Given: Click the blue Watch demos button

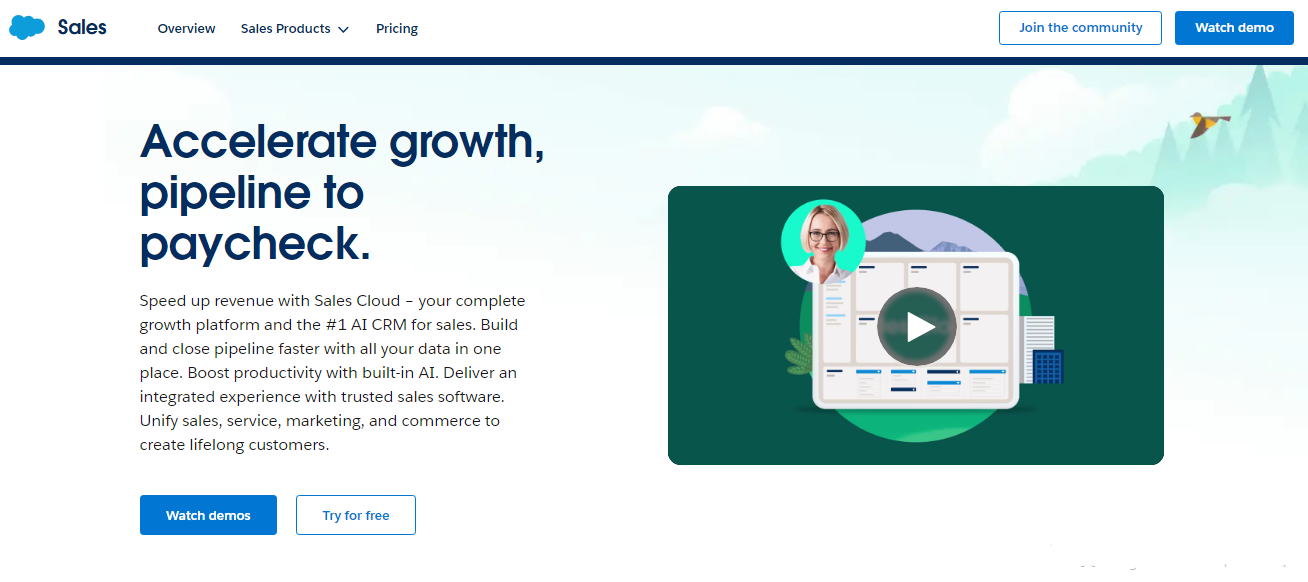Looking at the screenshot, I should pyautogui.click(x=208, y=515).
